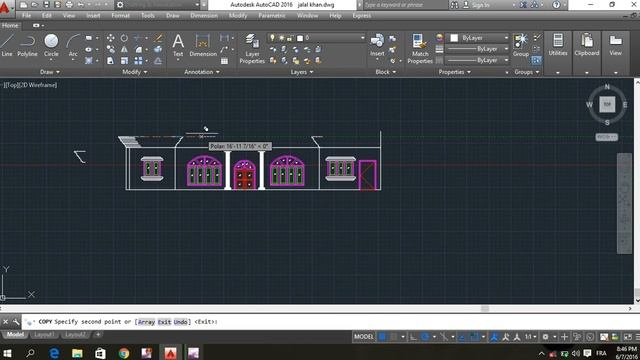640x360 pixels.
Task: Expand the Draw panel
Action: [50, 72]
